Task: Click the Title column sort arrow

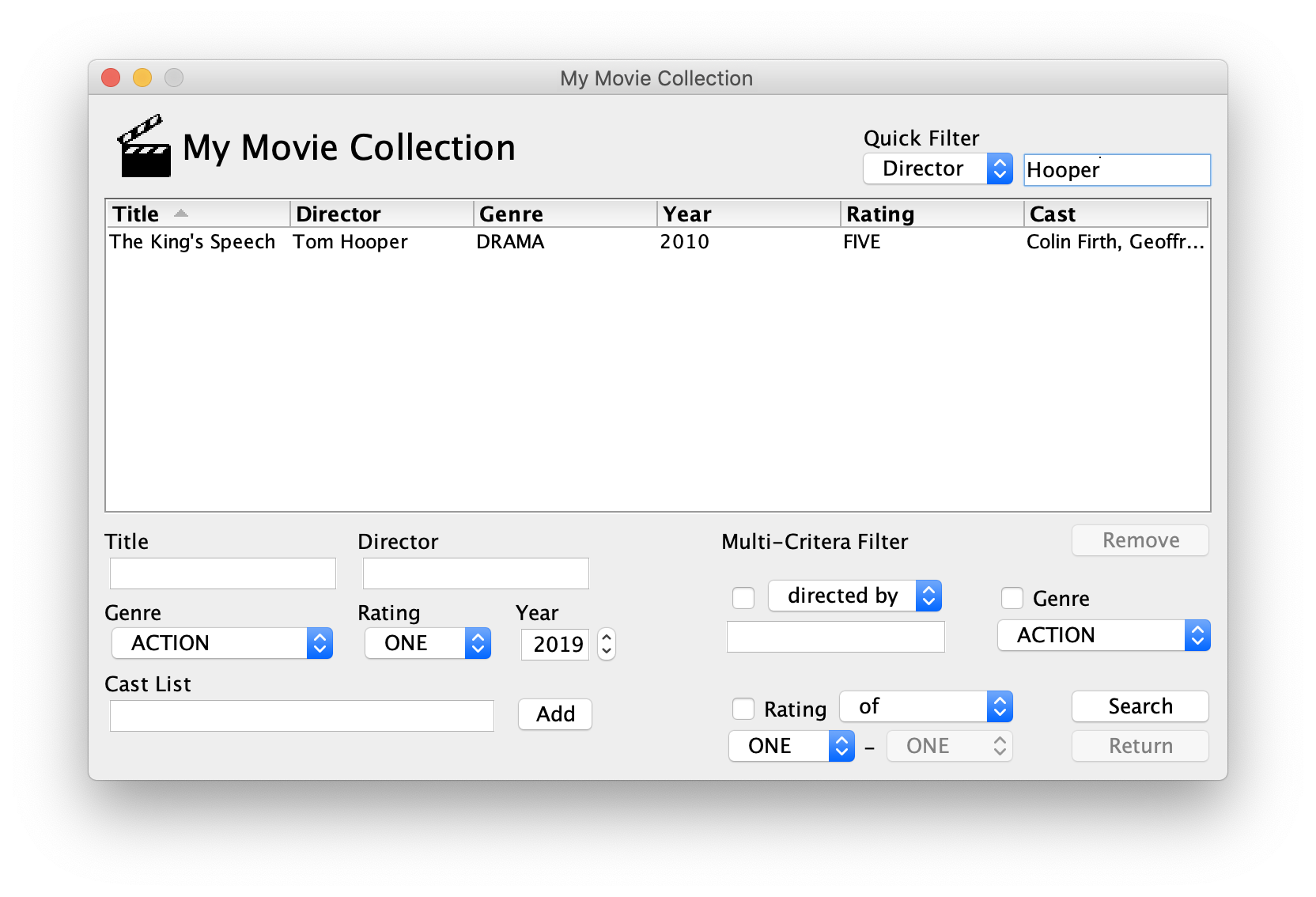Action: [x=181, y=214]
